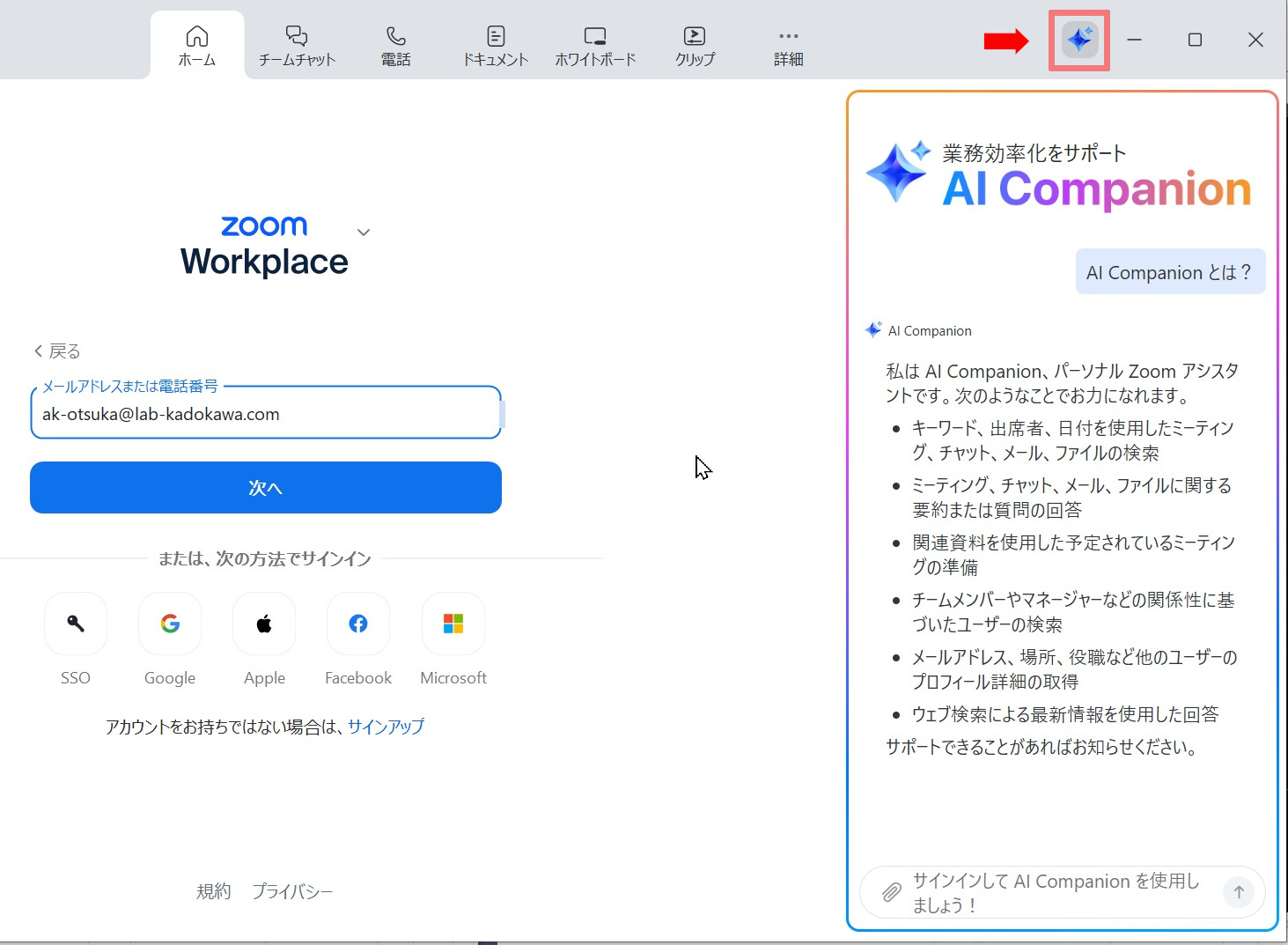The width and height of the screenshot is (1288, 945).
Task: Go back with the 戻る link
Action: point(57,351)
